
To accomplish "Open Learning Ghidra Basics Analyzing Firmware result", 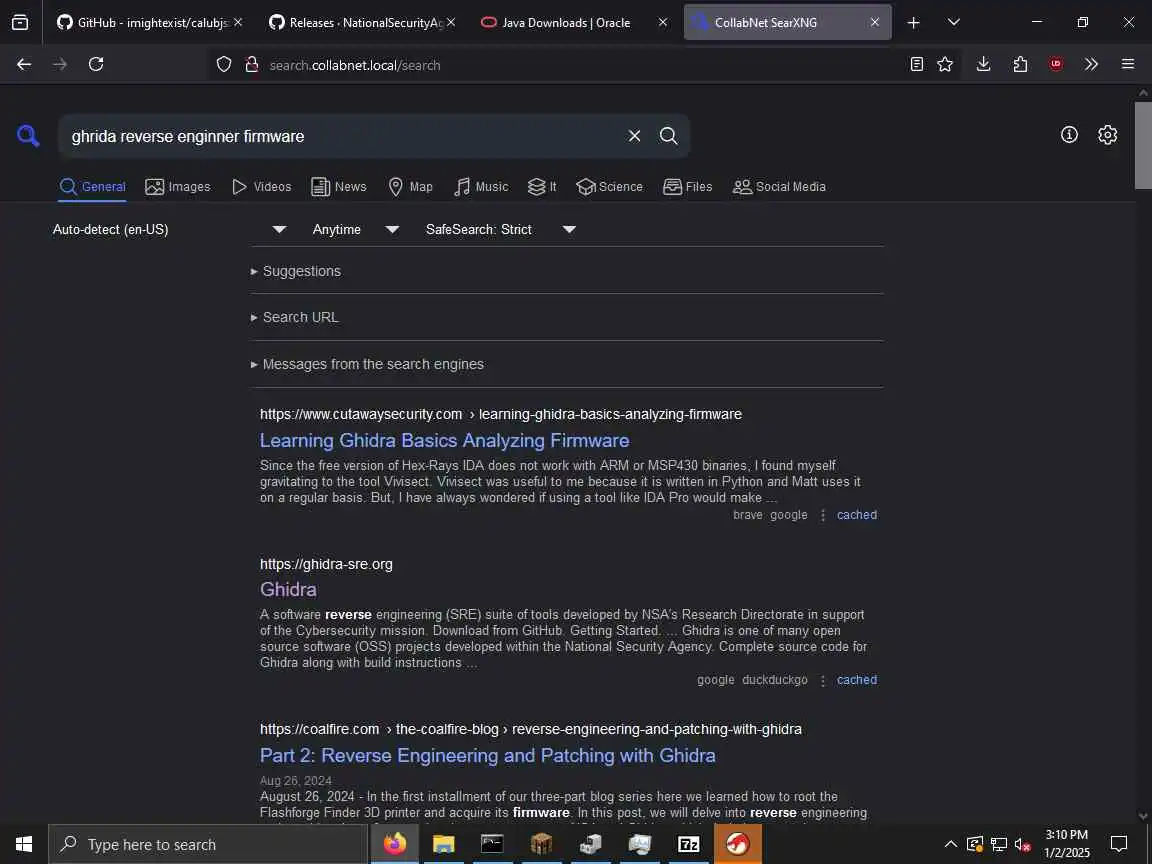I will 444,440.
